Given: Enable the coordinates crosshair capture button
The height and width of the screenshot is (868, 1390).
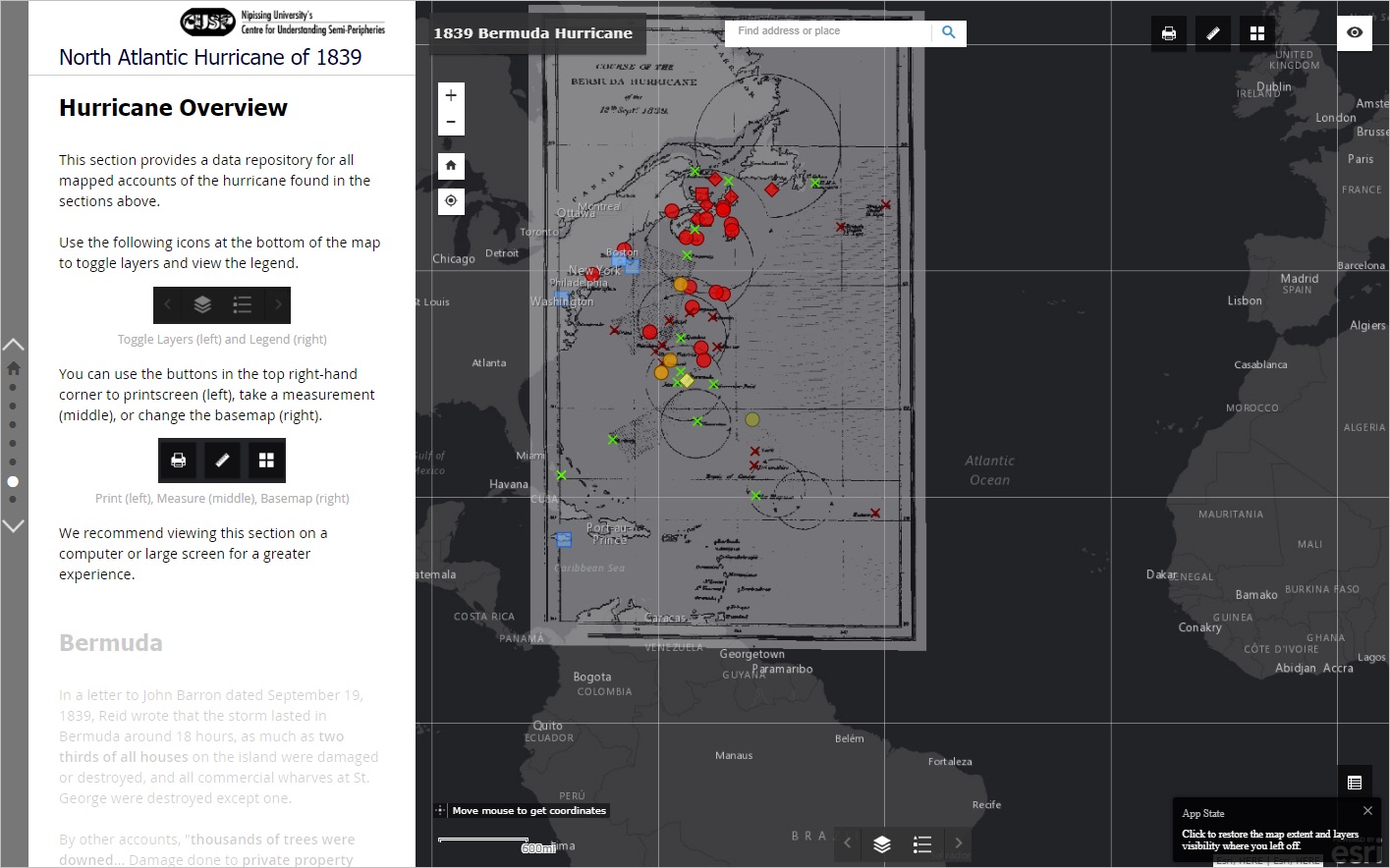Looking at the screenshot, I should pyautogui.click(x=440, y=810).
